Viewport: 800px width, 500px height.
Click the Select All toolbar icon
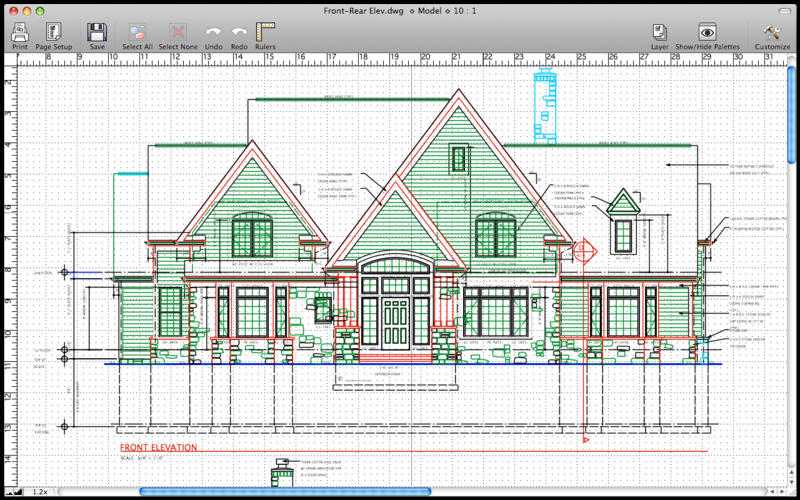point(137,32)
